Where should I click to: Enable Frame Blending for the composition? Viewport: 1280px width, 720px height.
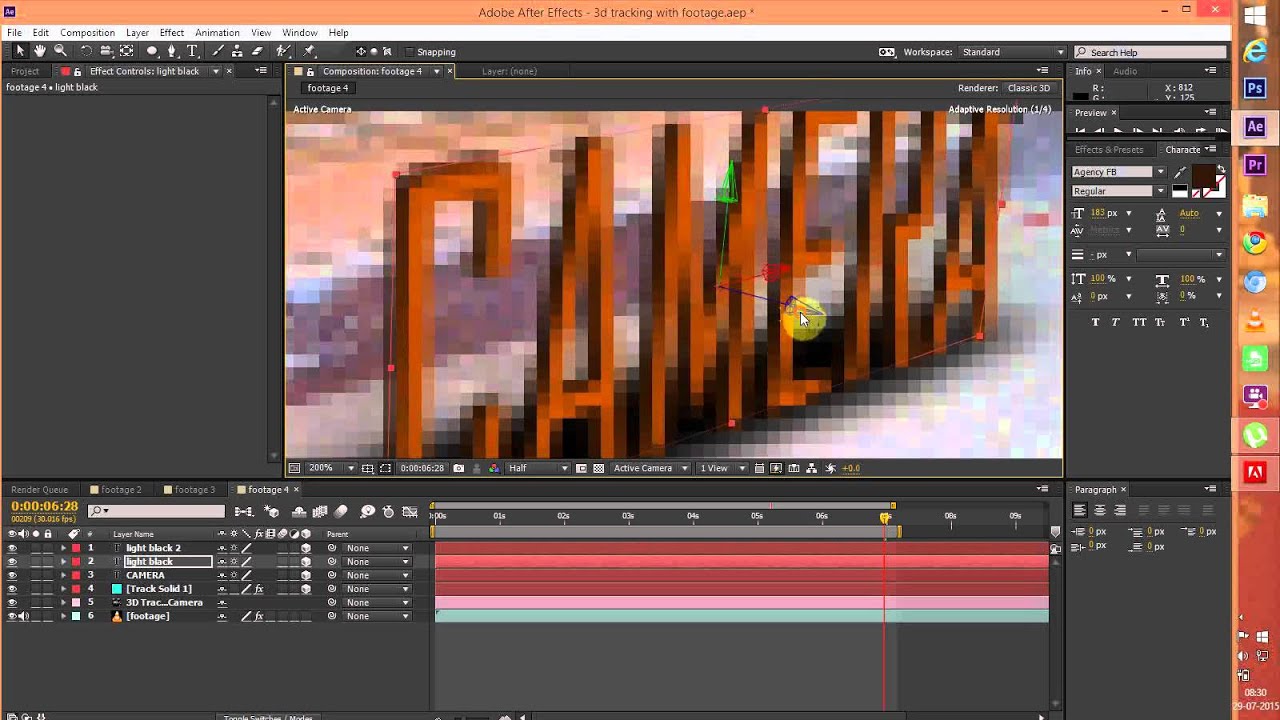coord(320,511)
